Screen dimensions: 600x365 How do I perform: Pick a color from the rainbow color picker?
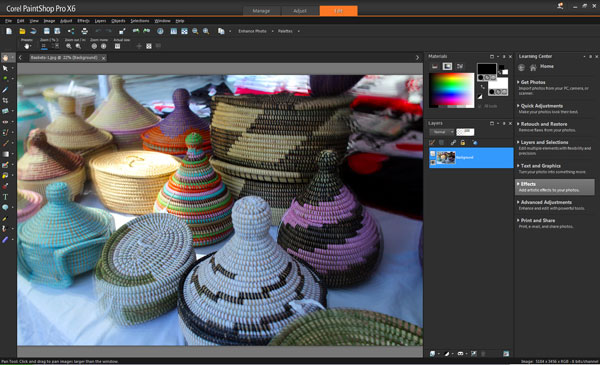click(x=451, y=90)
